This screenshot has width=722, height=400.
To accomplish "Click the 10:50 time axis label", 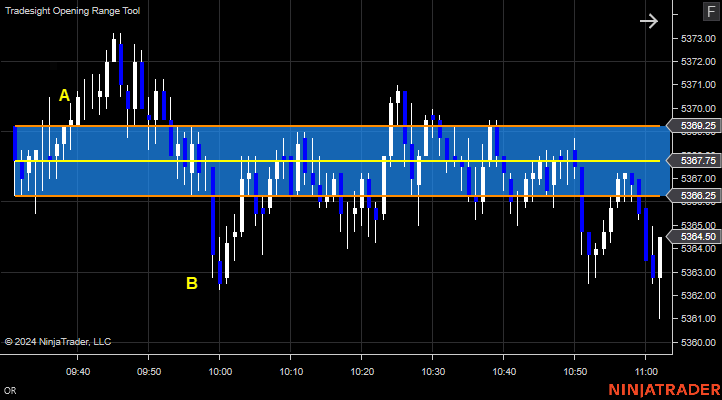I will click(x=575, y=371).
